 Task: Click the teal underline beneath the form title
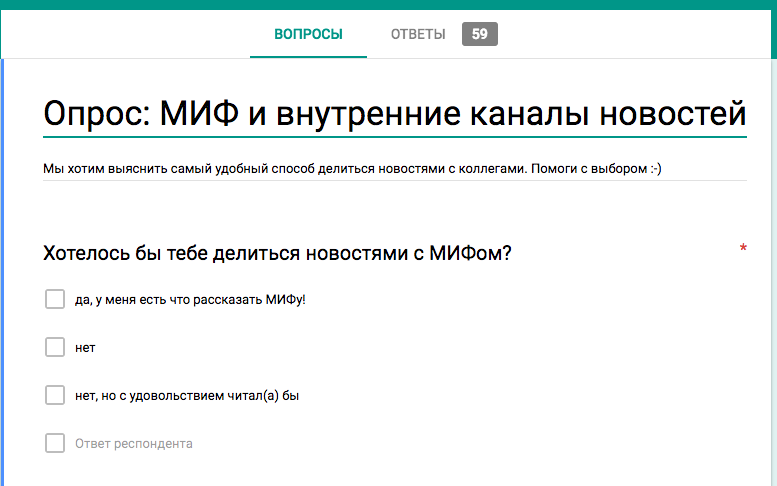tap(394, 135)
